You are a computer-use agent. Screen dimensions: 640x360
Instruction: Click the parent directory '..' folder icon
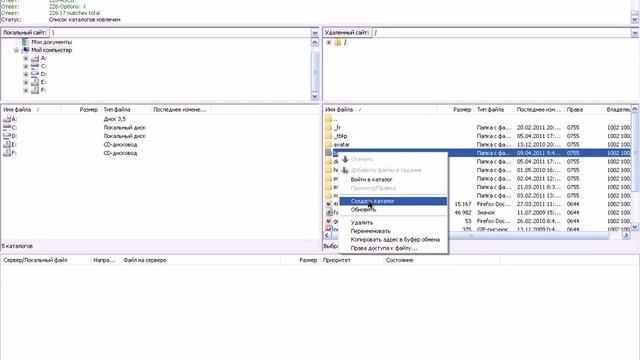(329, 119)
